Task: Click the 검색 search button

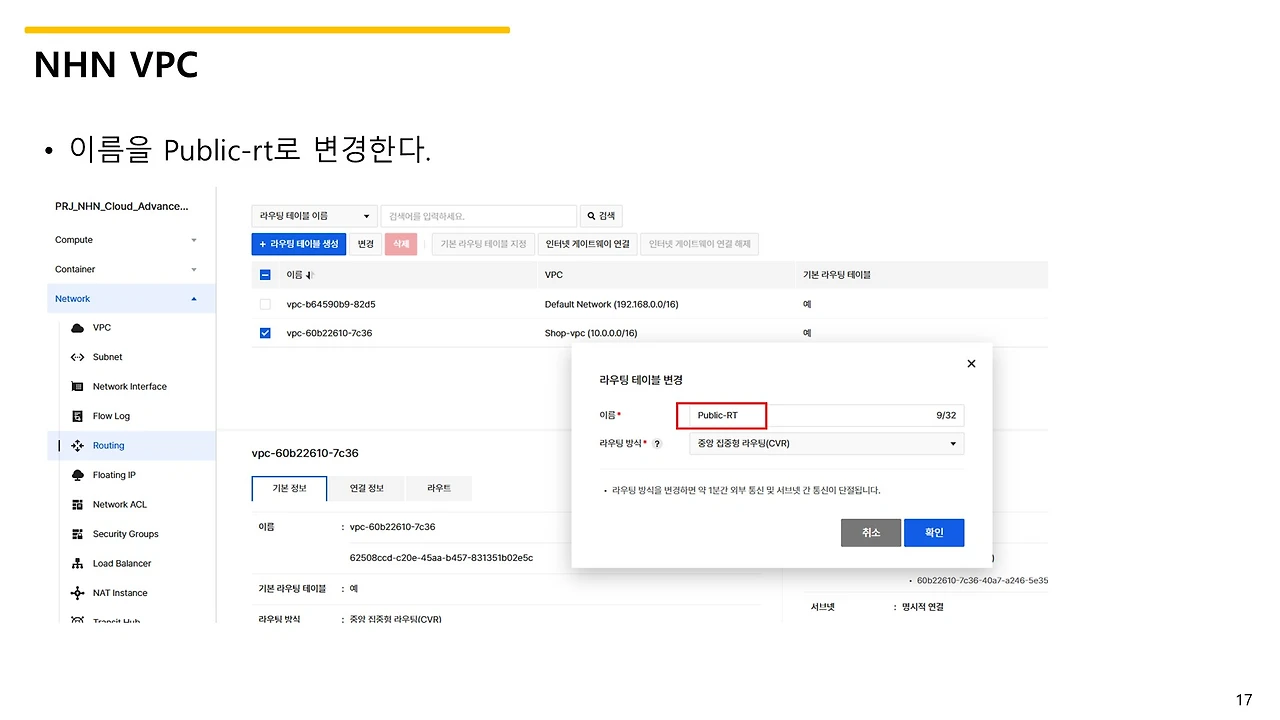Action: (x=601, y=216)
